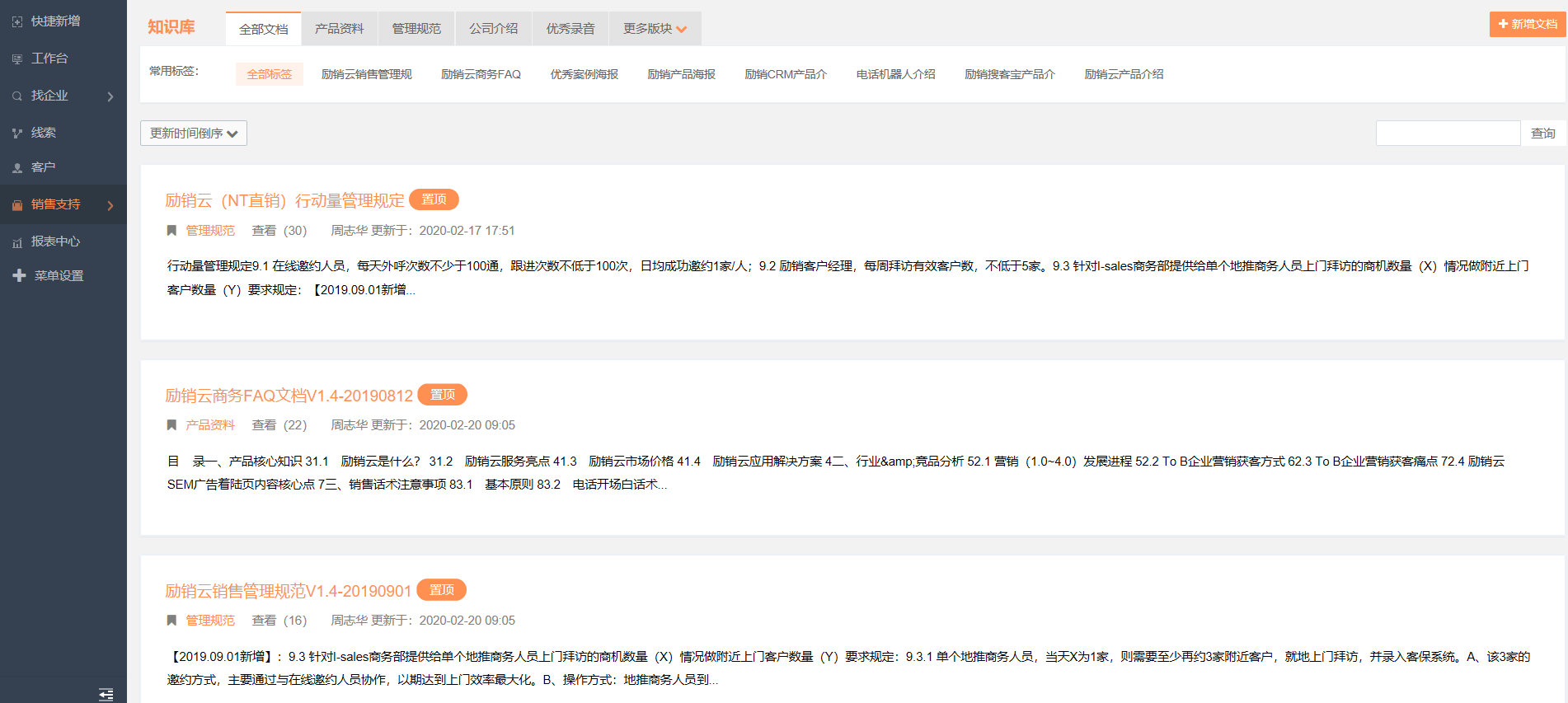Expand the 销售支持 submenu arrow

point(110,205)
